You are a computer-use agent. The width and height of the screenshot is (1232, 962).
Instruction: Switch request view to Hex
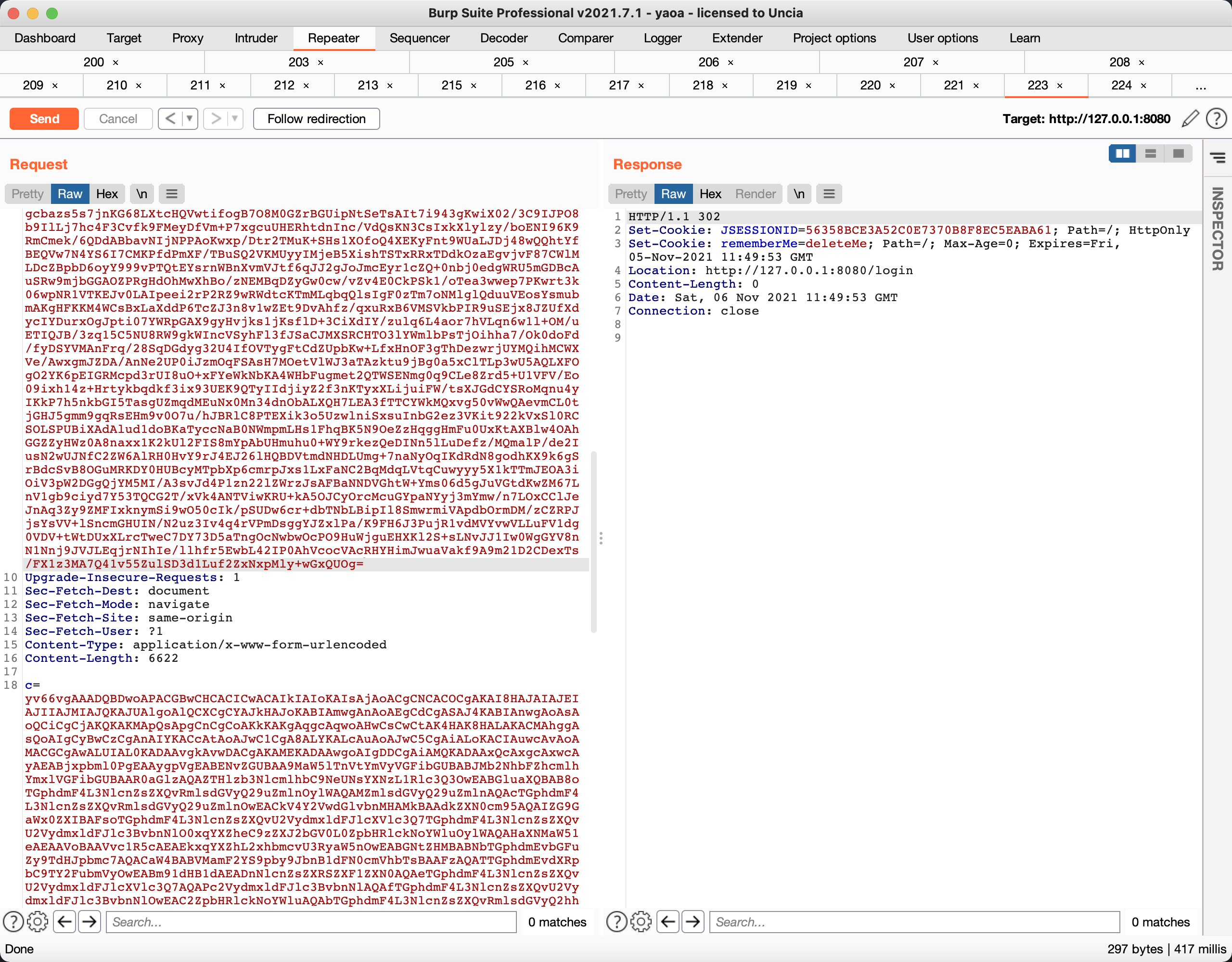click(107, 194)
